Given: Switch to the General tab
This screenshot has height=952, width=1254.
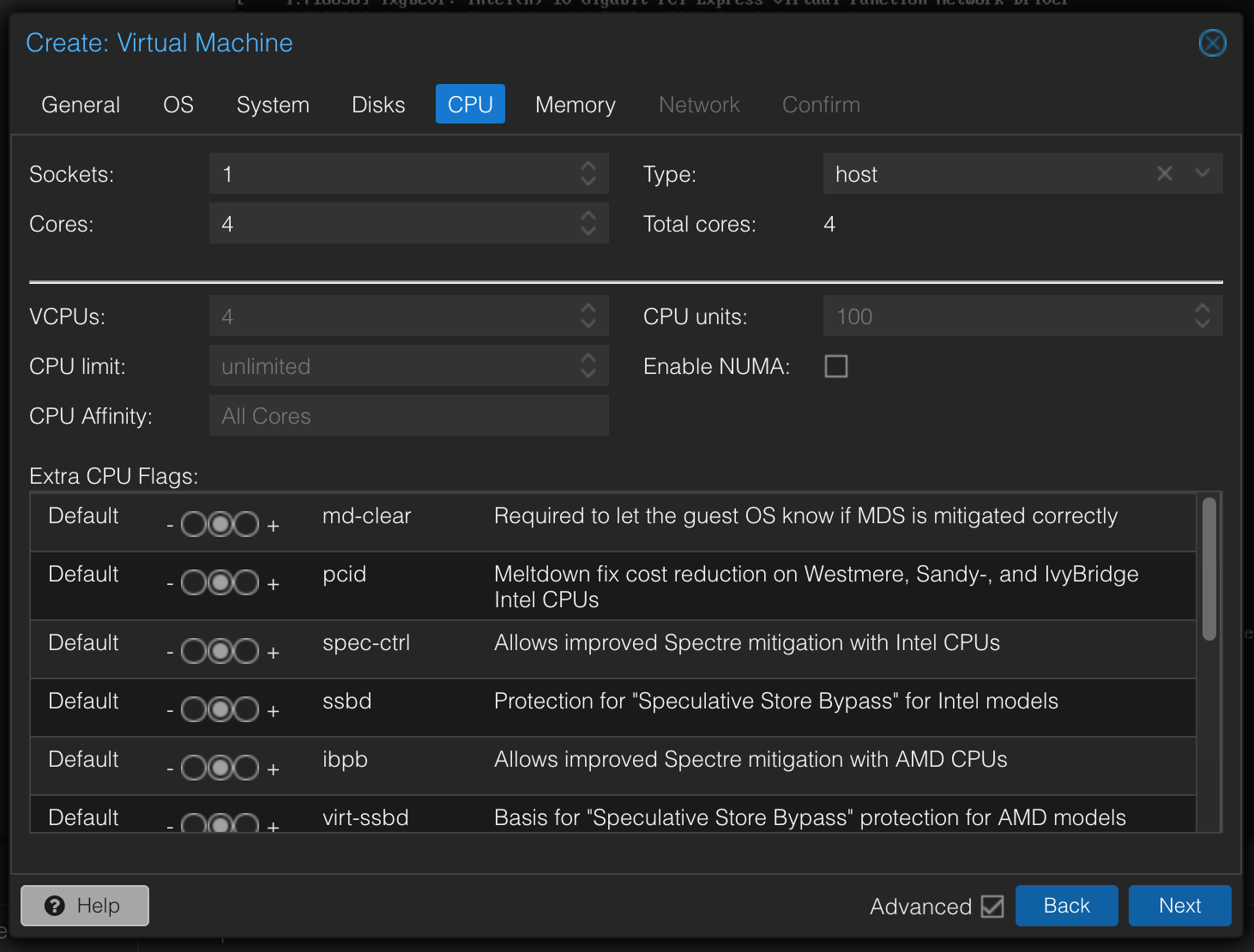Looking at the screenshot, I should (x=81, y=105).
